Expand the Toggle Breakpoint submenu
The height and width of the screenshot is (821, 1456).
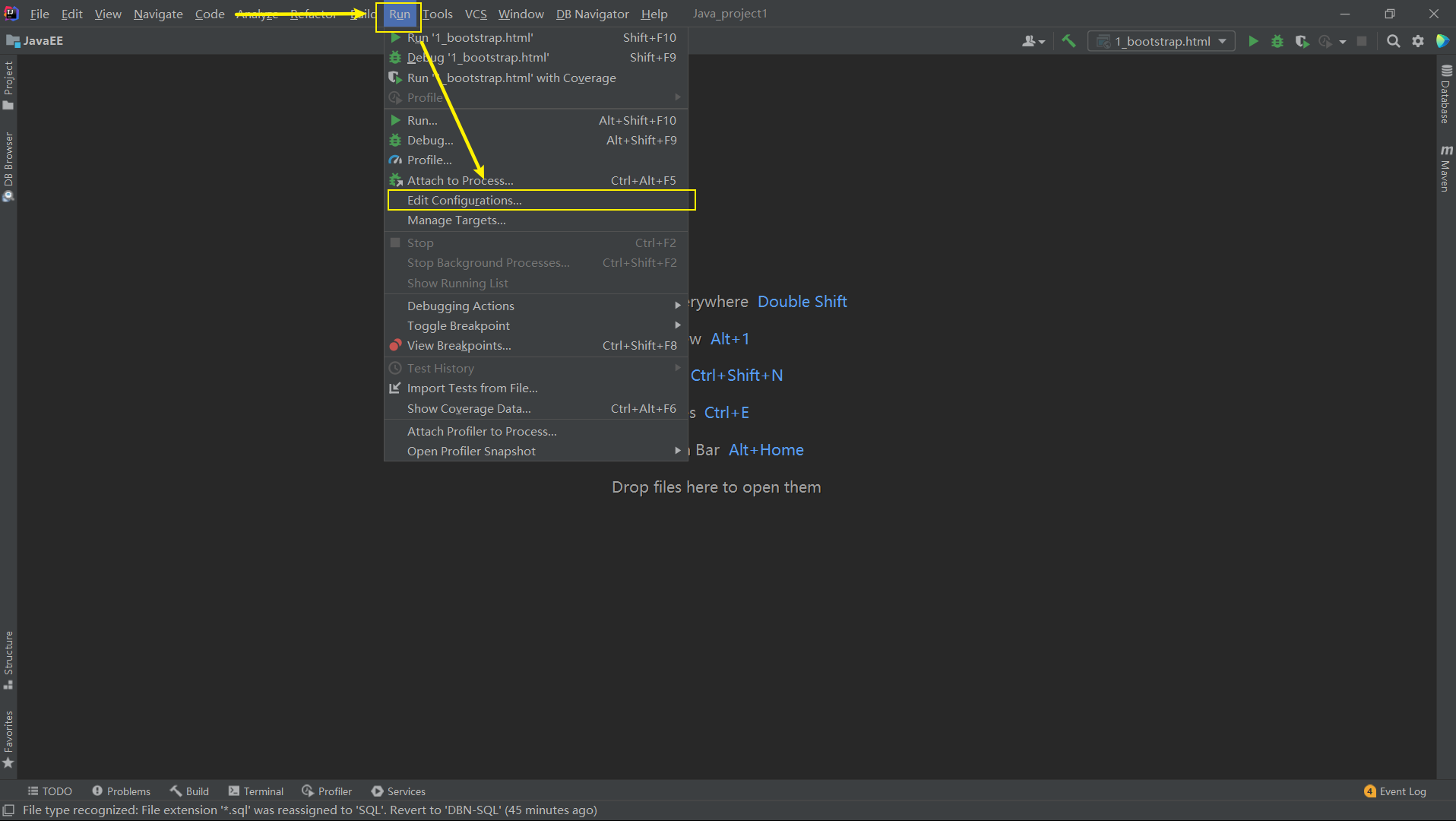(536, 325)
